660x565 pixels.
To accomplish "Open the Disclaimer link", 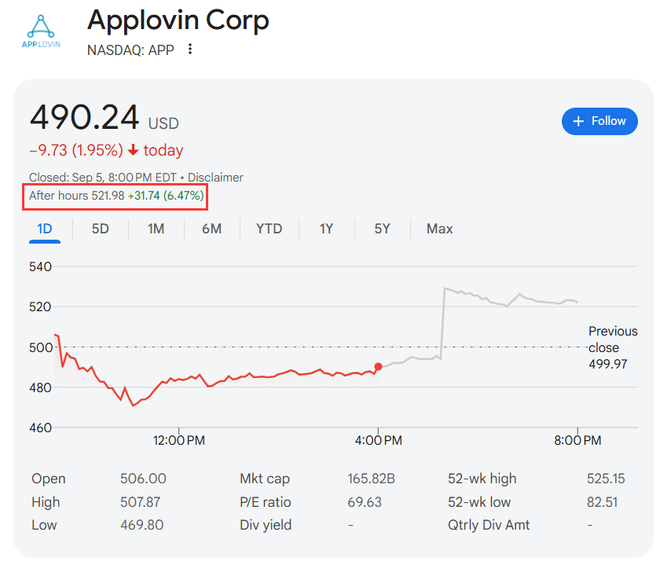I will 216,177.
